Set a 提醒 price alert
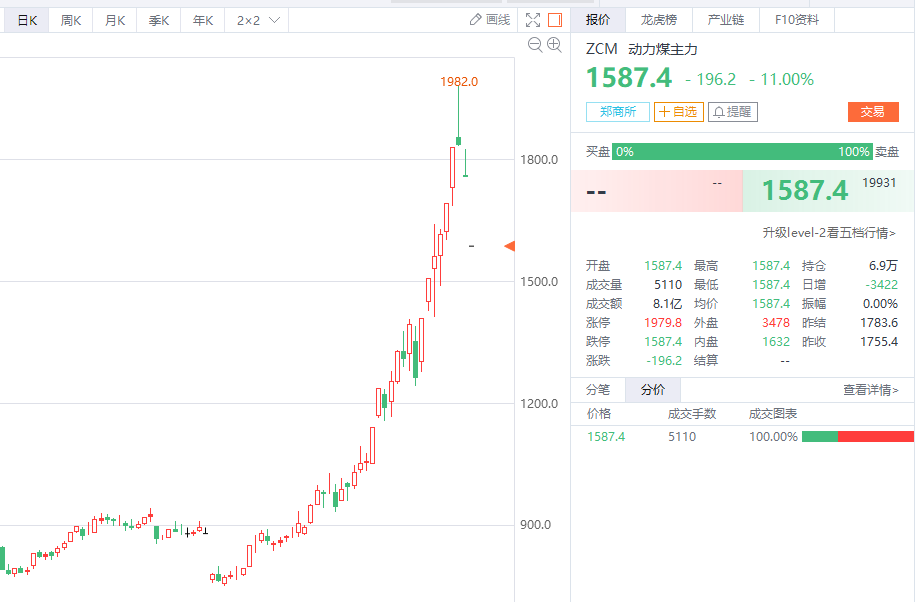The height and width of the screenshot is (602, 915). click(x=731, y=112)
